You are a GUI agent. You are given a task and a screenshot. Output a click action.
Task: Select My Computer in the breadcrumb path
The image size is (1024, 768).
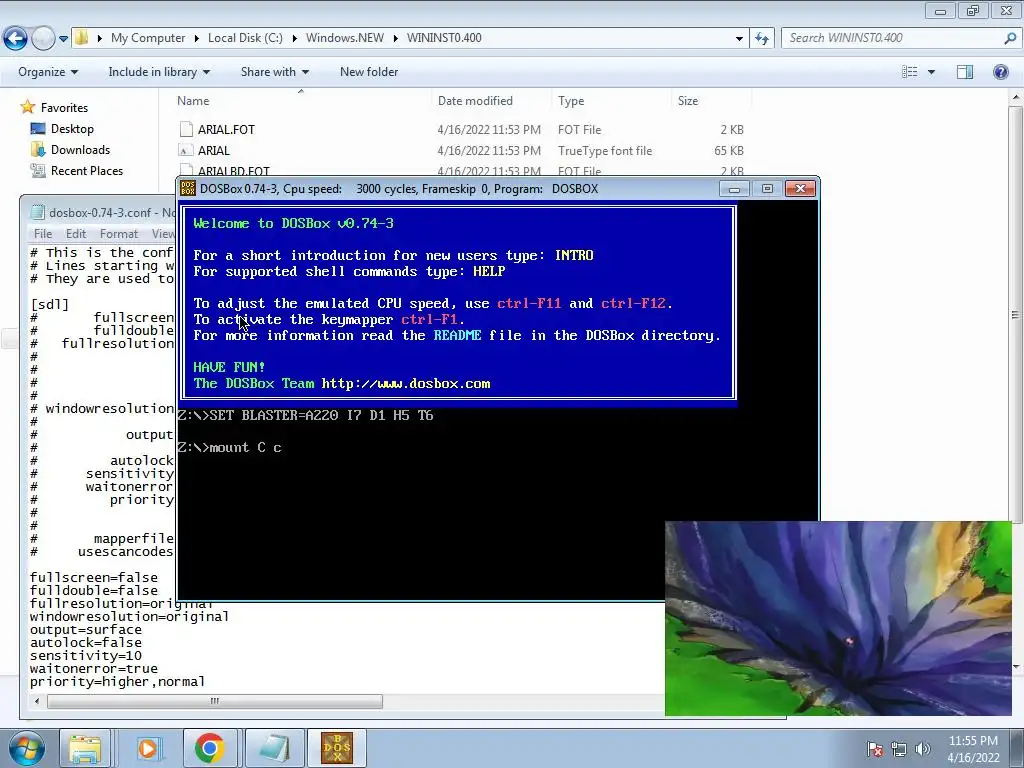[148, 38]
